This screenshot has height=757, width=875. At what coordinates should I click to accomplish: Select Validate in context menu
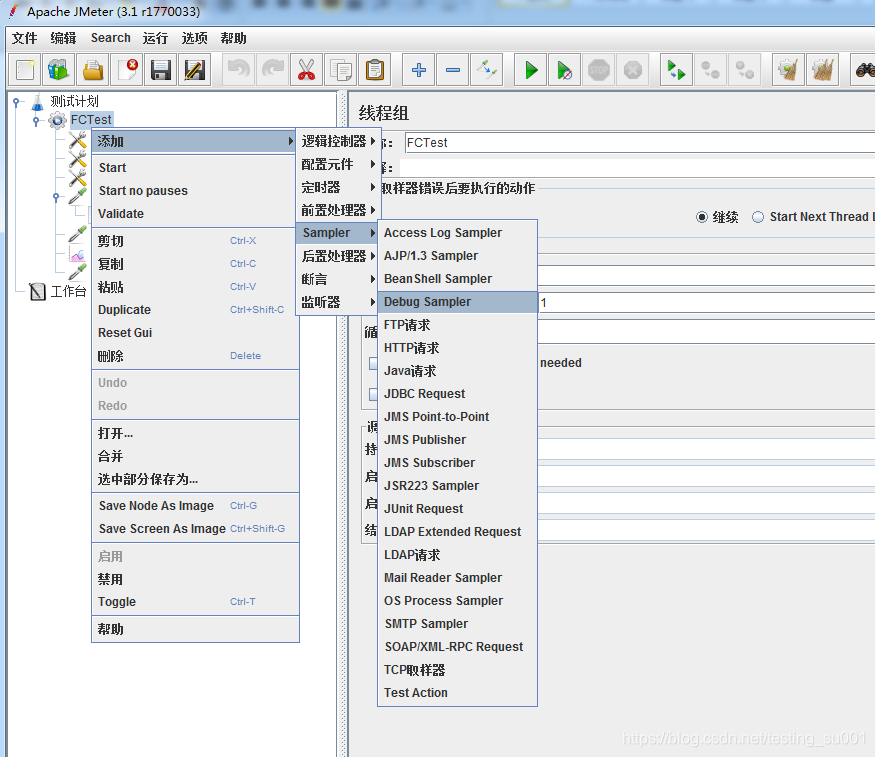[195, 214]
